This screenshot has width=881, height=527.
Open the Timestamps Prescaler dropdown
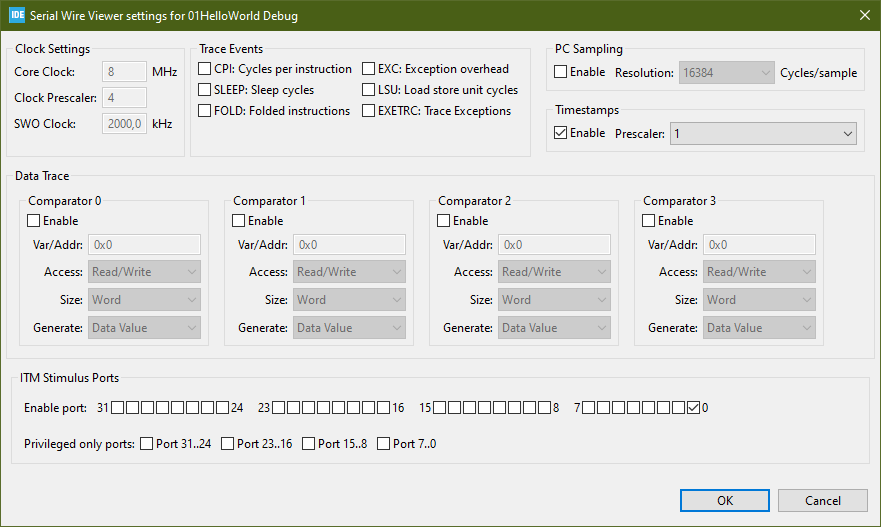[763, 134]
